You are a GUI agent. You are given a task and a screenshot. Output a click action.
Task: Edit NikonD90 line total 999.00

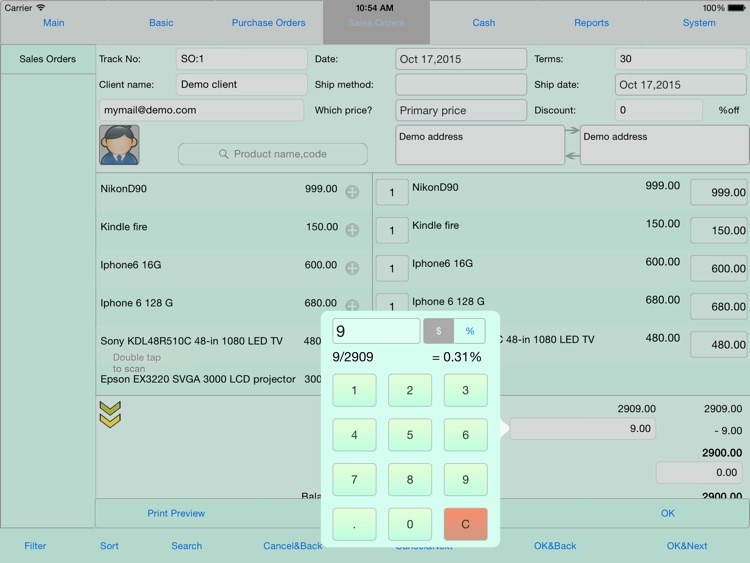tap(718, 192)
